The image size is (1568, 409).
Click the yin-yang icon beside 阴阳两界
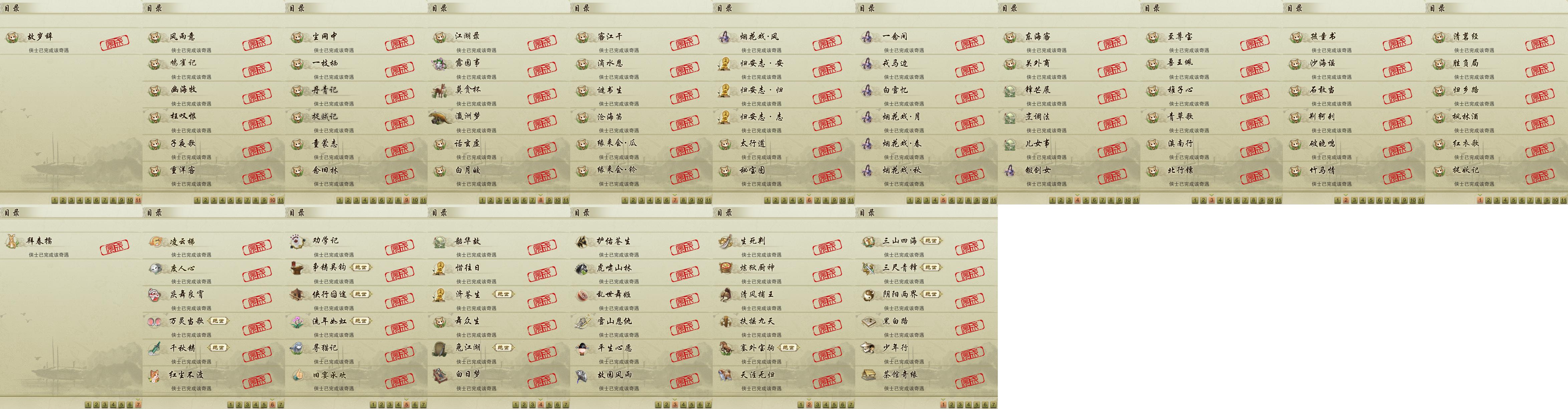click(868, 294)
